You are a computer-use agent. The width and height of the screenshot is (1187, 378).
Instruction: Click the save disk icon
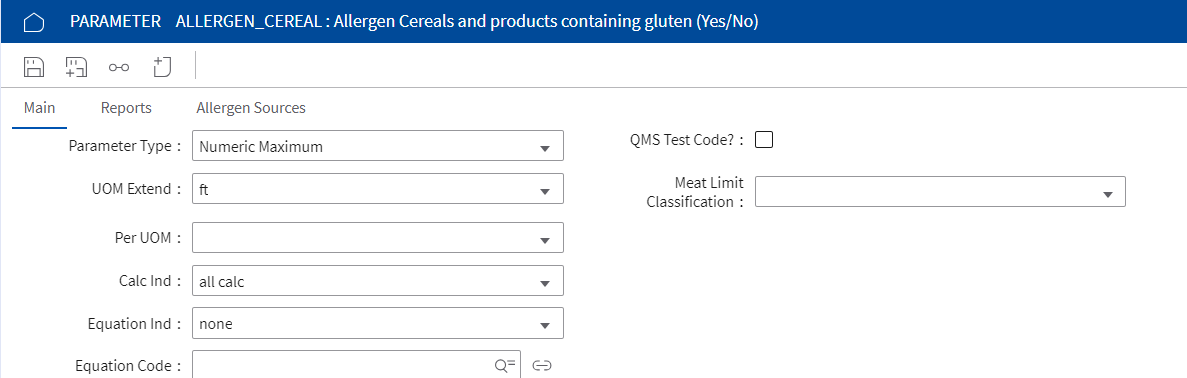tap(33, 67)
